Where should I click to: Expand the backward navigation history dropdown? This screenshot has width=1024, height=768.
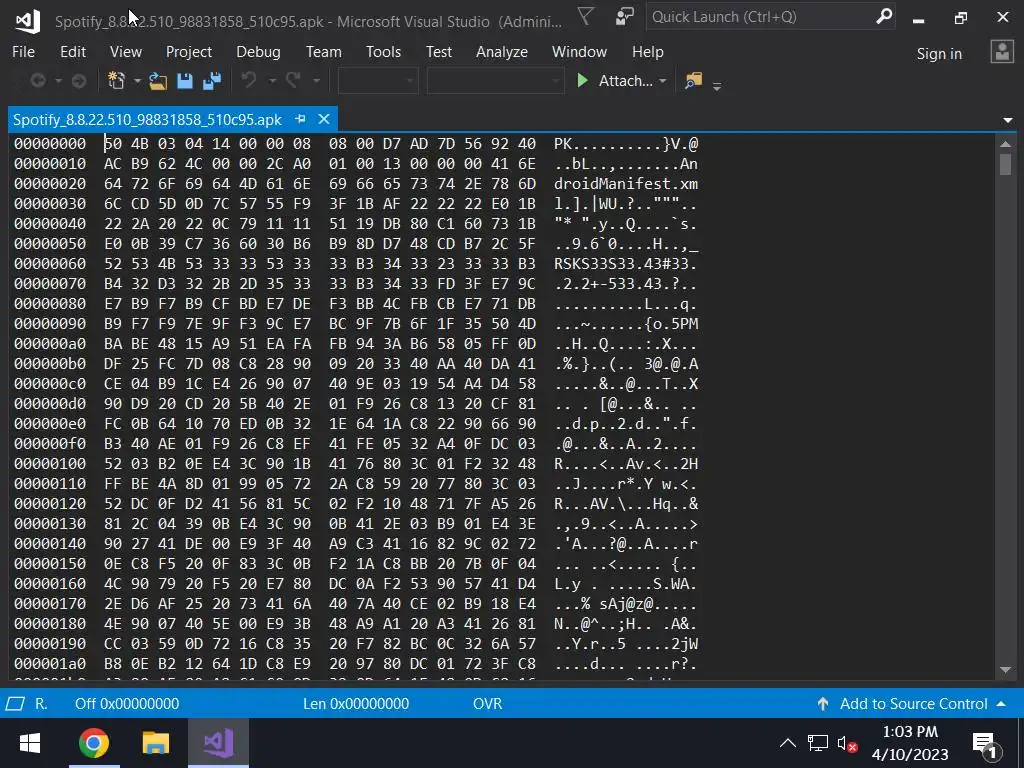58,81
